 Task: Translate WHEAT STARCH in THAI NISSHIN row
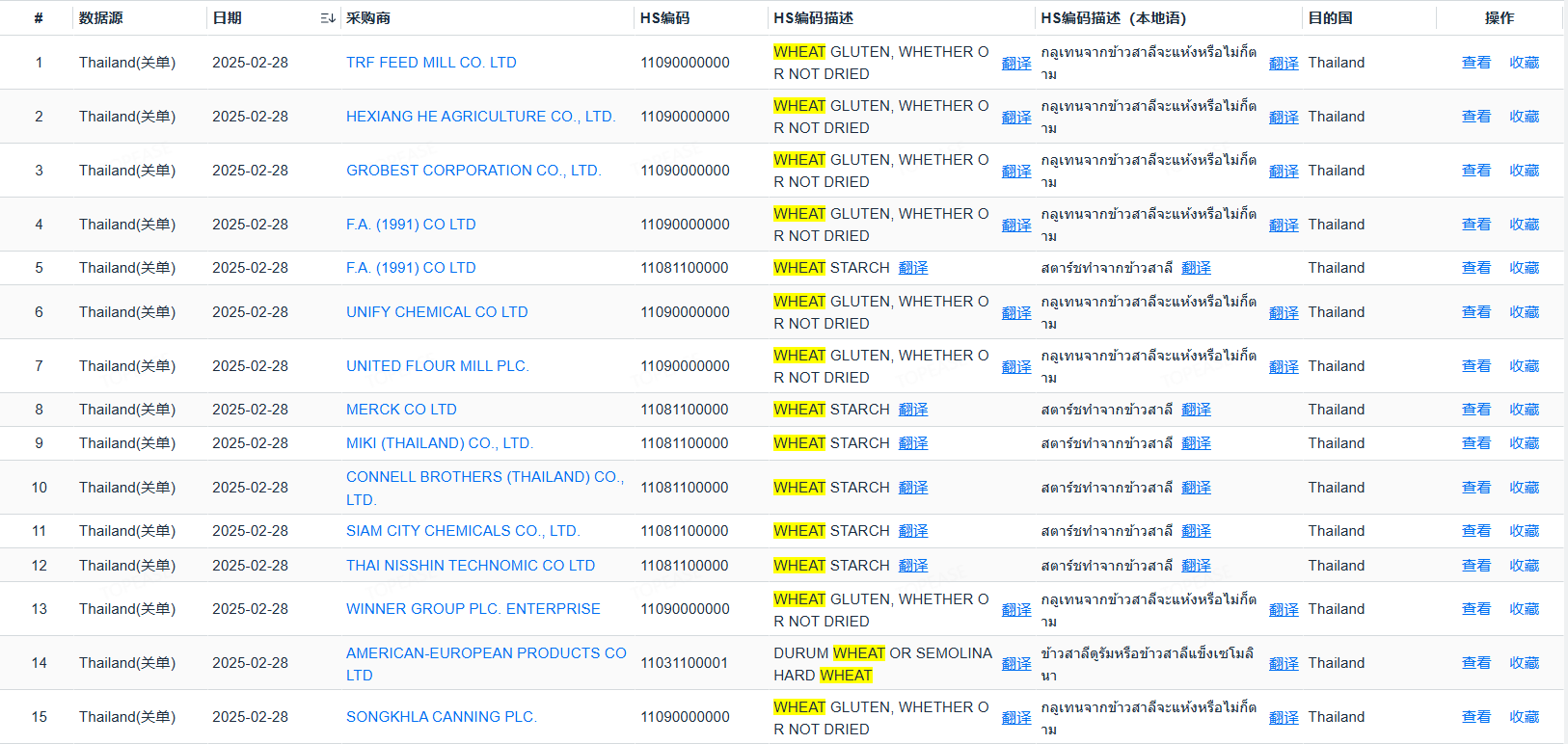[x=913, y=566]
